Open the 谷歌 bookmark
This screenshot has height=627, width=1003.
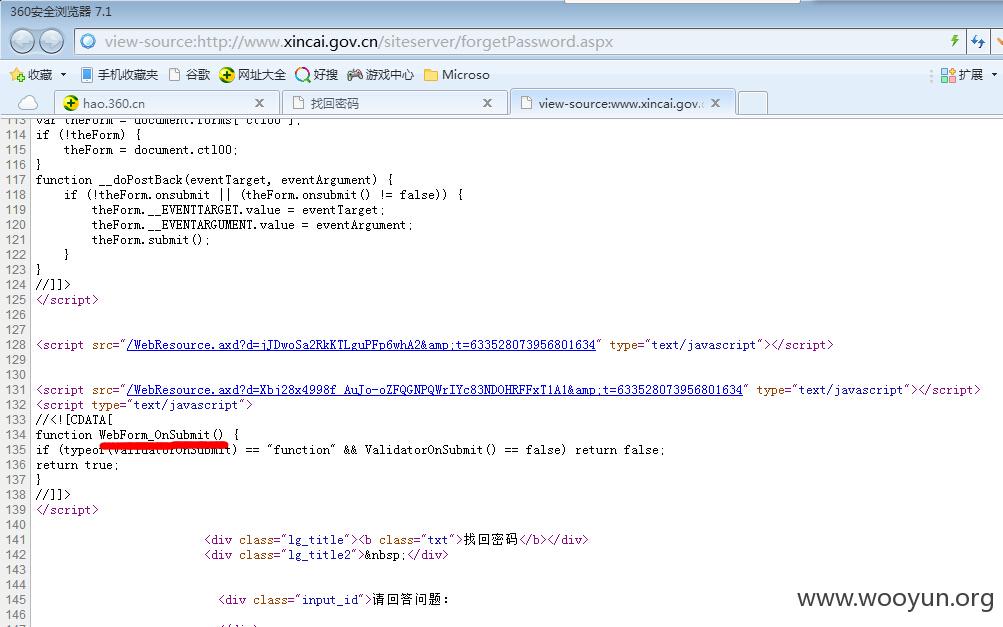click(189, 75)
